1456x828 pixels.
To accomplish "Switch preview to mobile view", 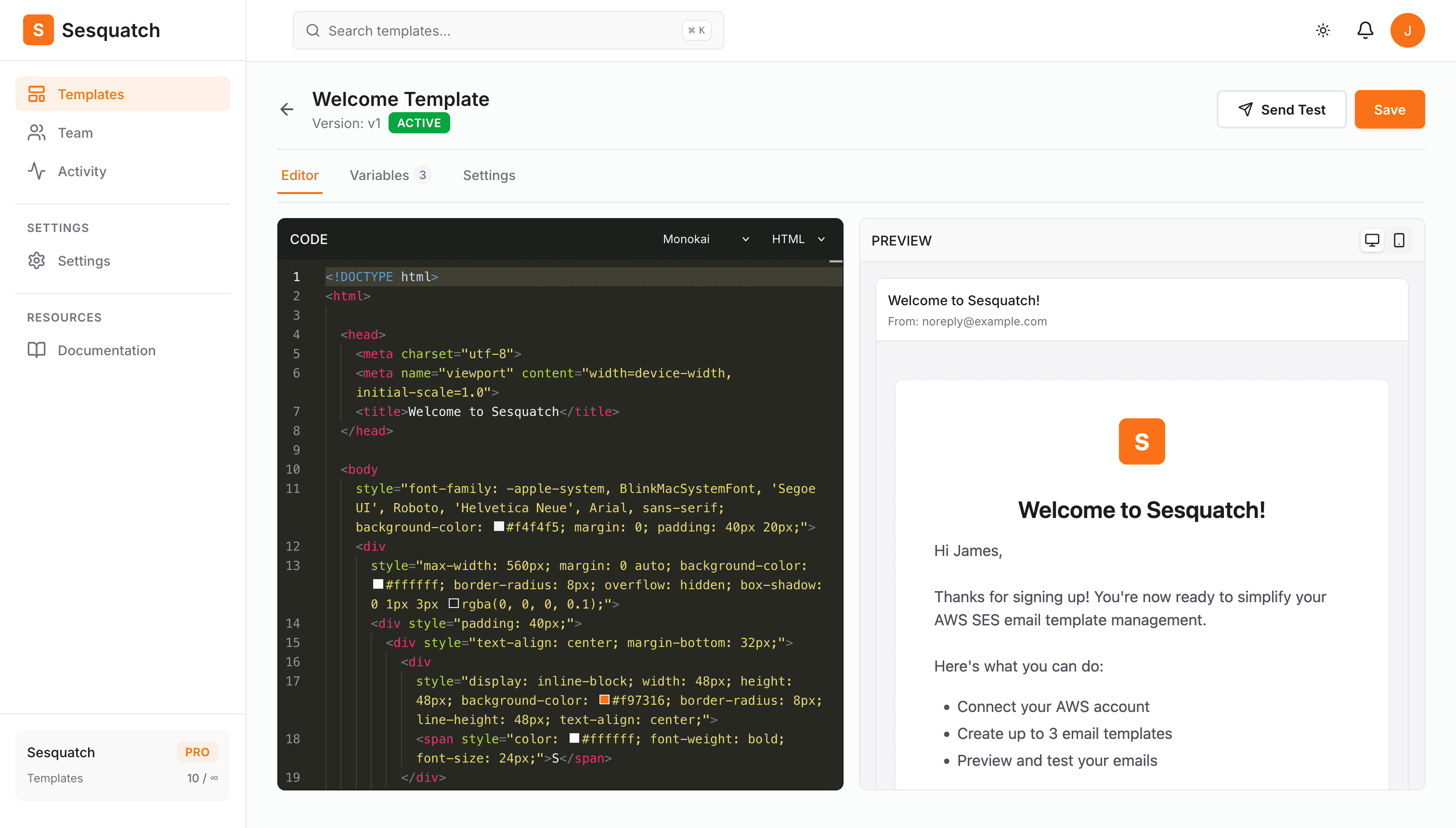I will 1399,240.
